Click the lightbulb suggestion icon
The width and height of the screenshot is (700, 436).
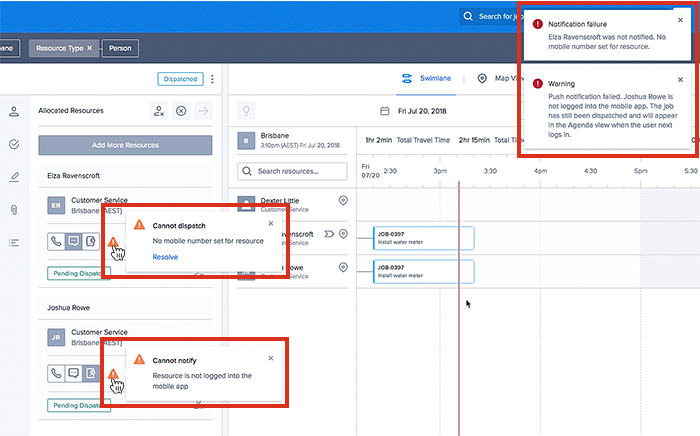(x=246, y=111)
